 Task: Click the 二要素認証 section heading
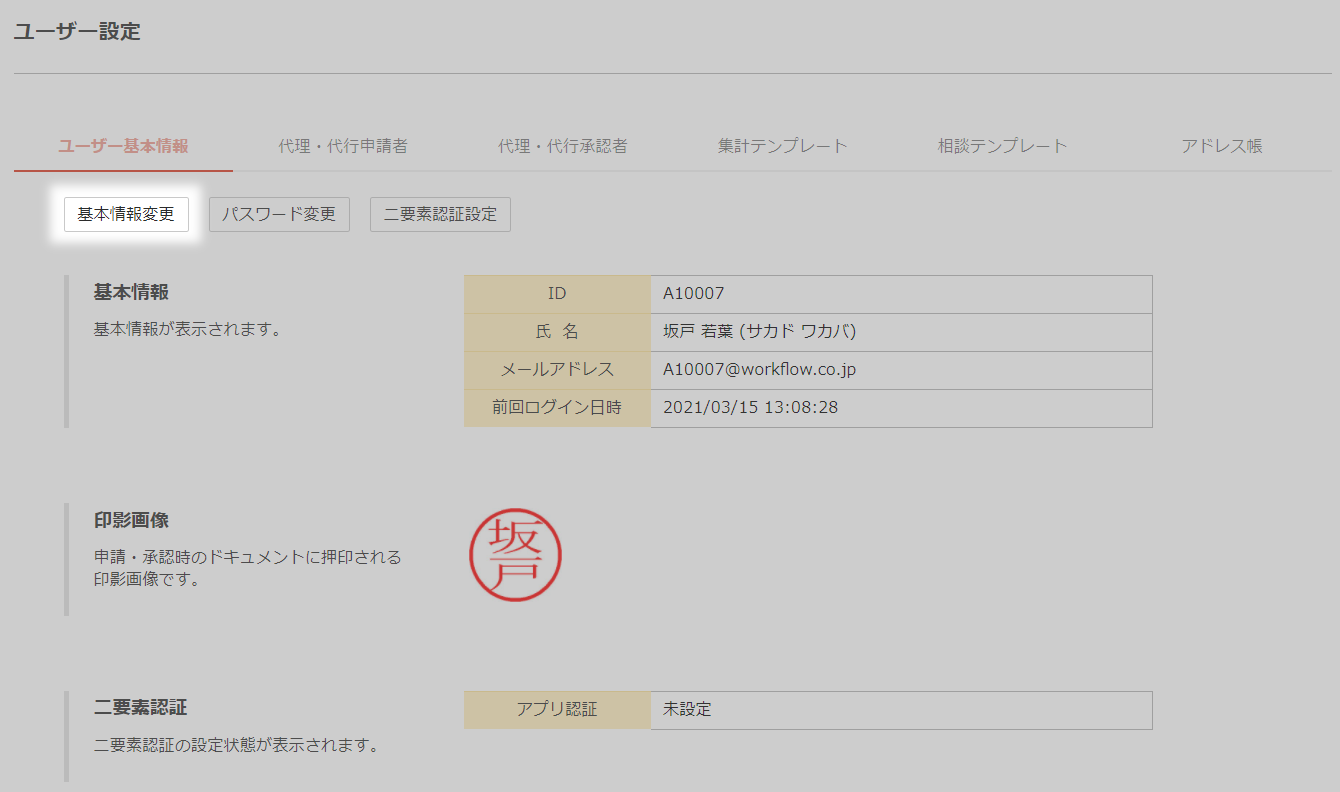click(x=140, y=708)
